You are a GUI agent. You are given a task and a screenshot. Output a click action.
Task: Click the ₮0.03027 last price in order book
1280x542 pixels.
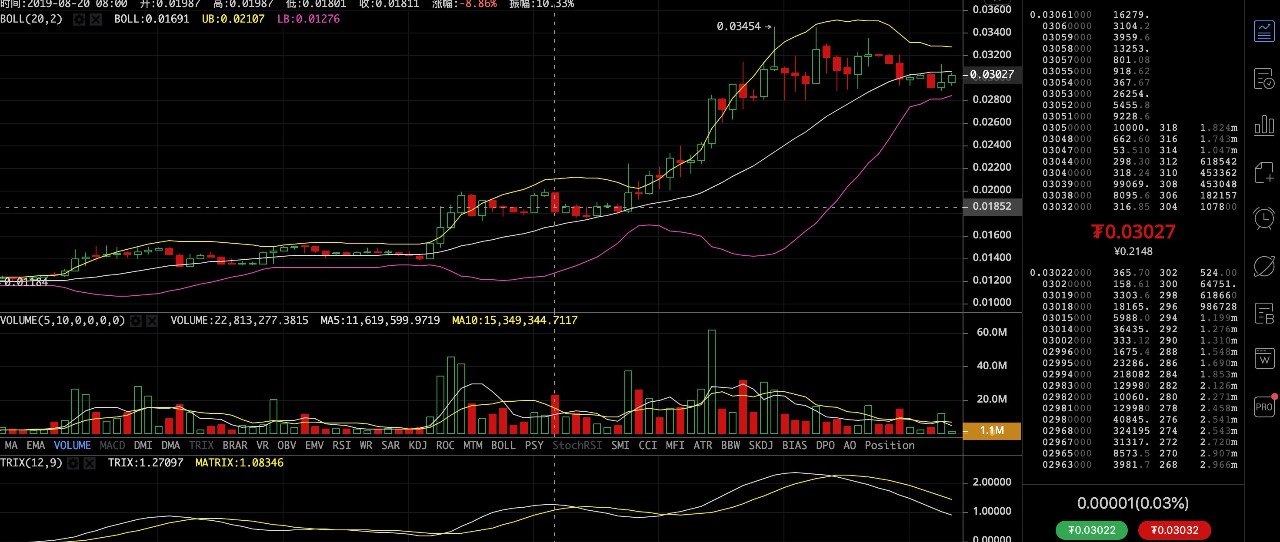(1133, 232)
